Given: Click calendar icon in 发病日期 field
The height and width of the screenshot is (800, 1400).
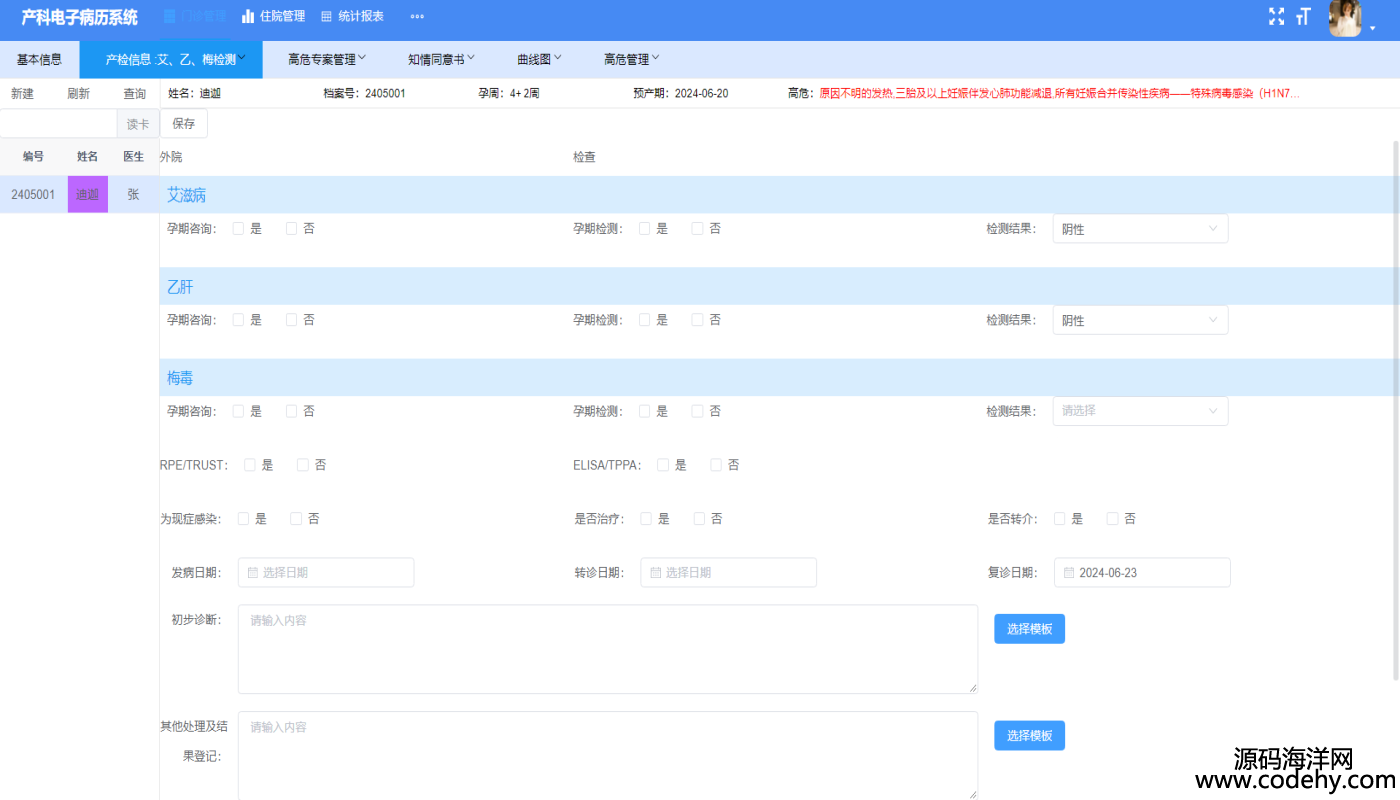Looking at the screenshot, I should [x=253, y=573].
